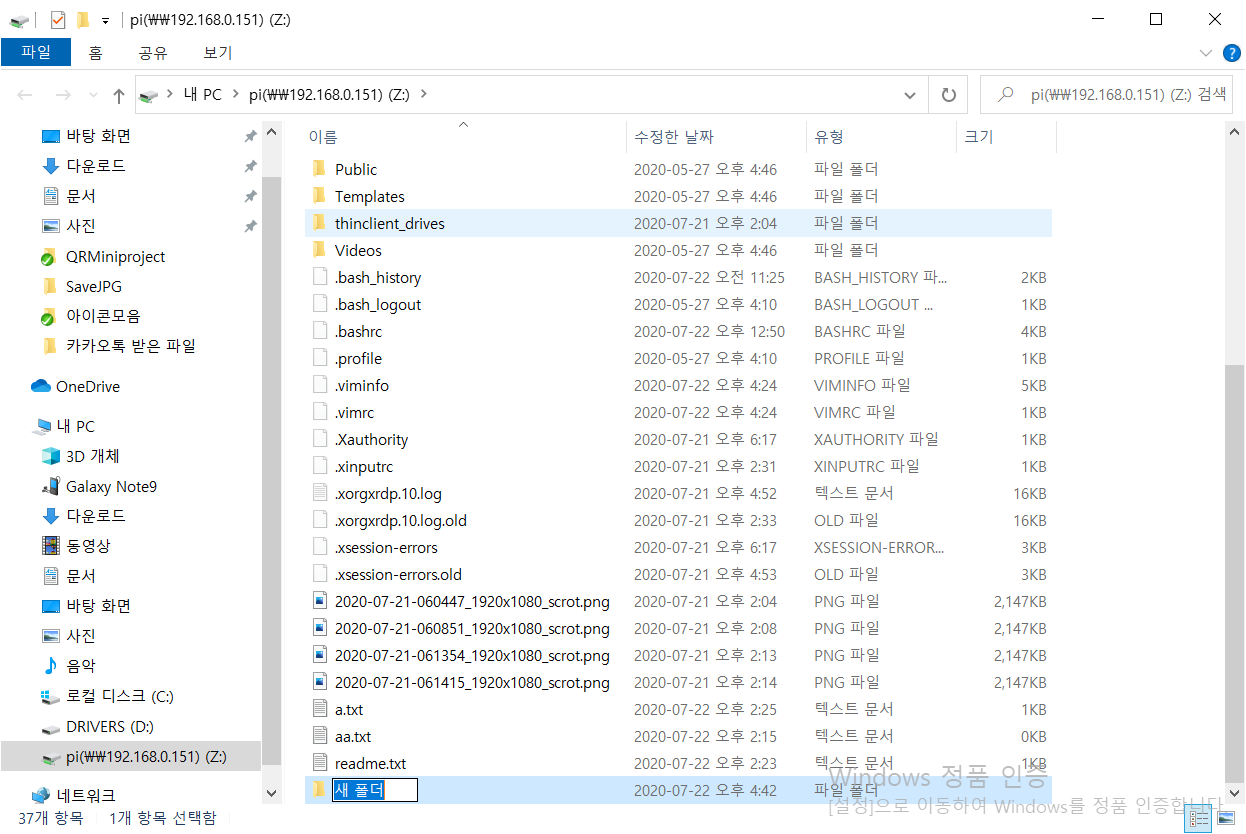This screenshot has width=1246, height=834.
Task: Click the thinclient_drives folder icon
Action: 319,223
